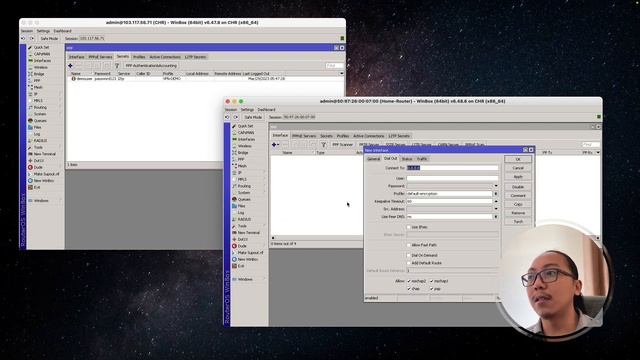This screenshot has width=640, height=360.
Task: Click PPP Authentication&Accounting button in CHR window
Action: point(151,66)
